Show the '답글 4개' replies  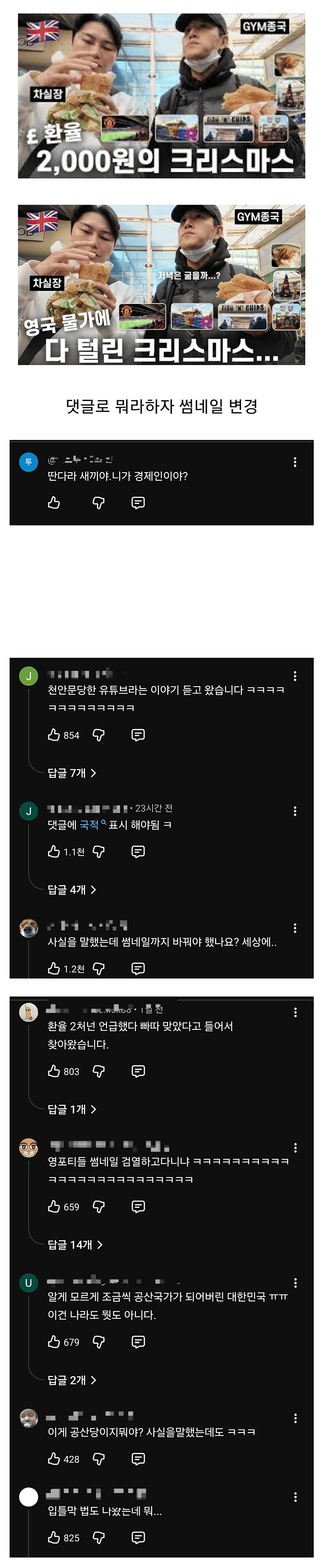point(72,889)
